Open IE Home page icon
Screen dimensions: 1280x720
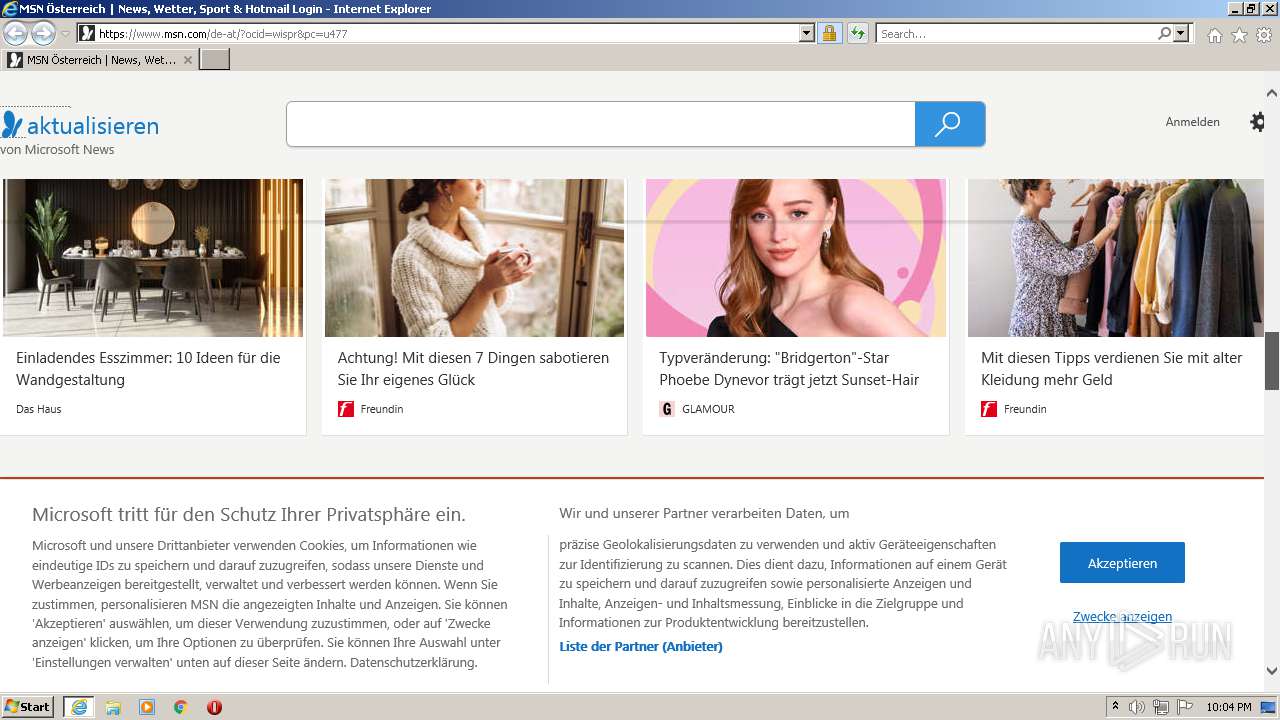pos(1214,35)
